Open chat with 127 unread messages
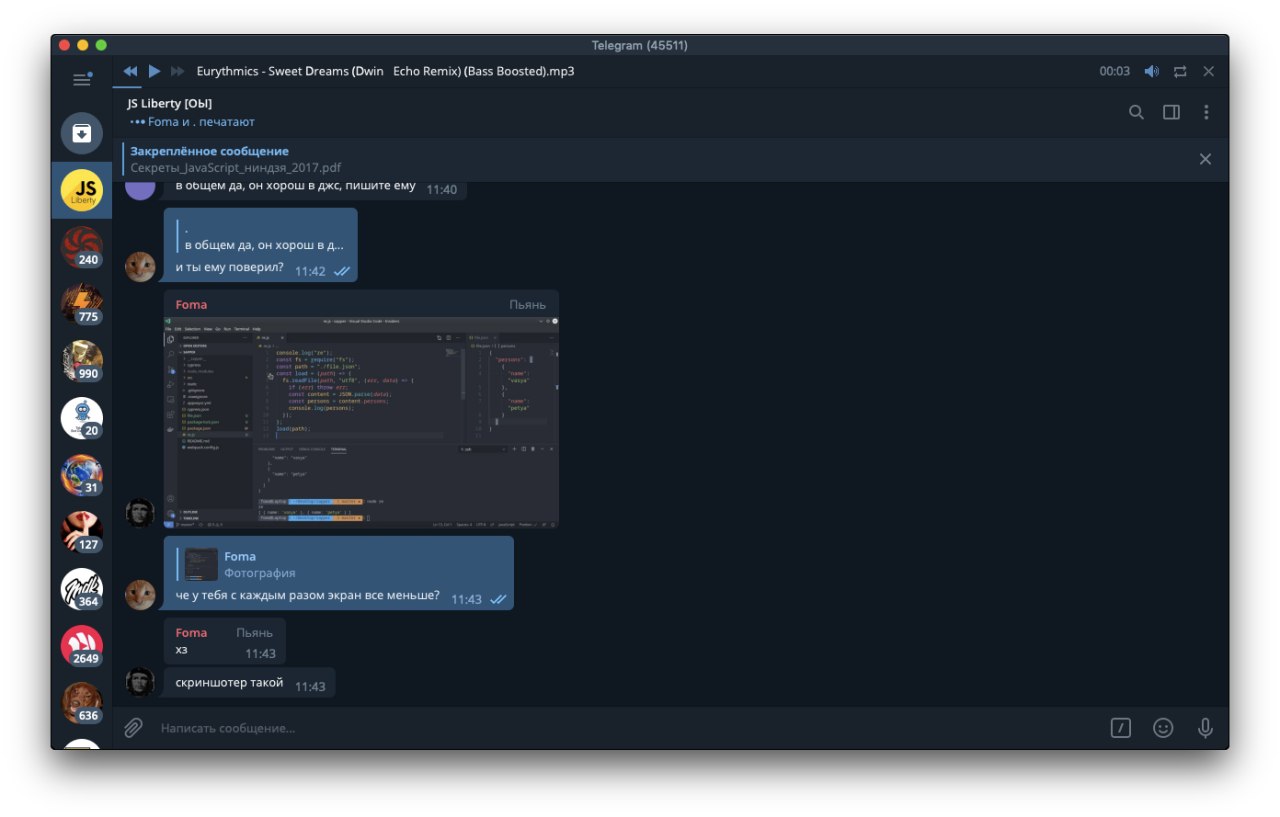Viewport: 1280px width, 817px height. click(82, 532)
